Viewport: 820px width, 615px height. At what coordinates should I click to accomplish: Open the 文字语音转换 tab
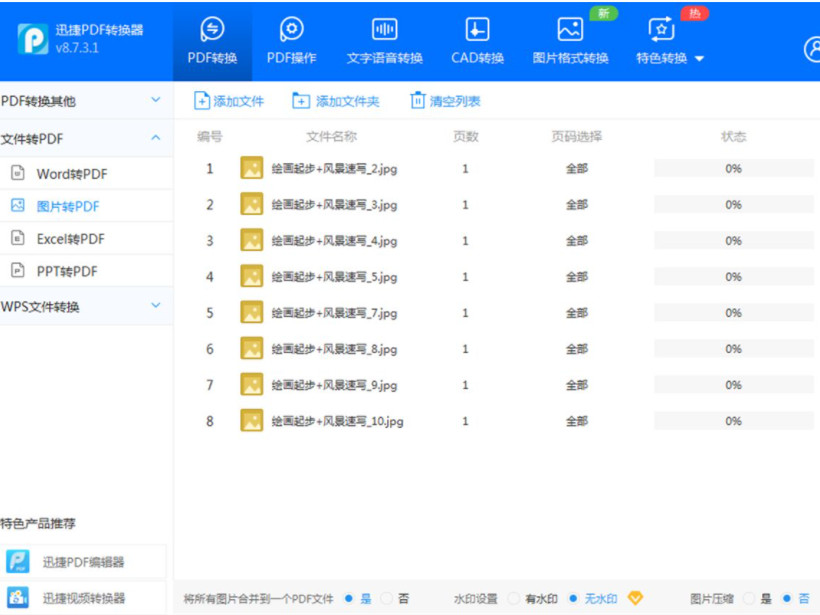[384, 41]
